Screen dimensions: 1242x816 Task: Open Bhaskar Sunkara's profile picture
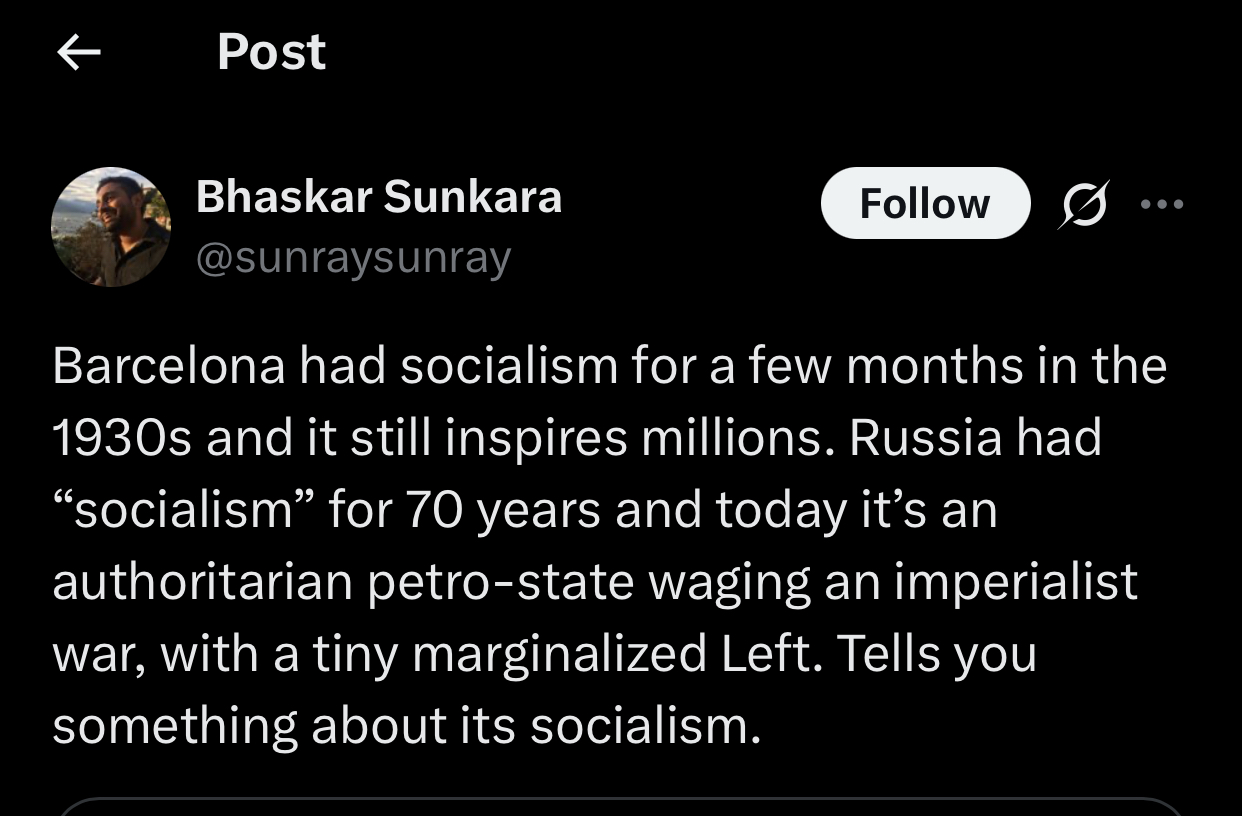(x=111, y=227)
